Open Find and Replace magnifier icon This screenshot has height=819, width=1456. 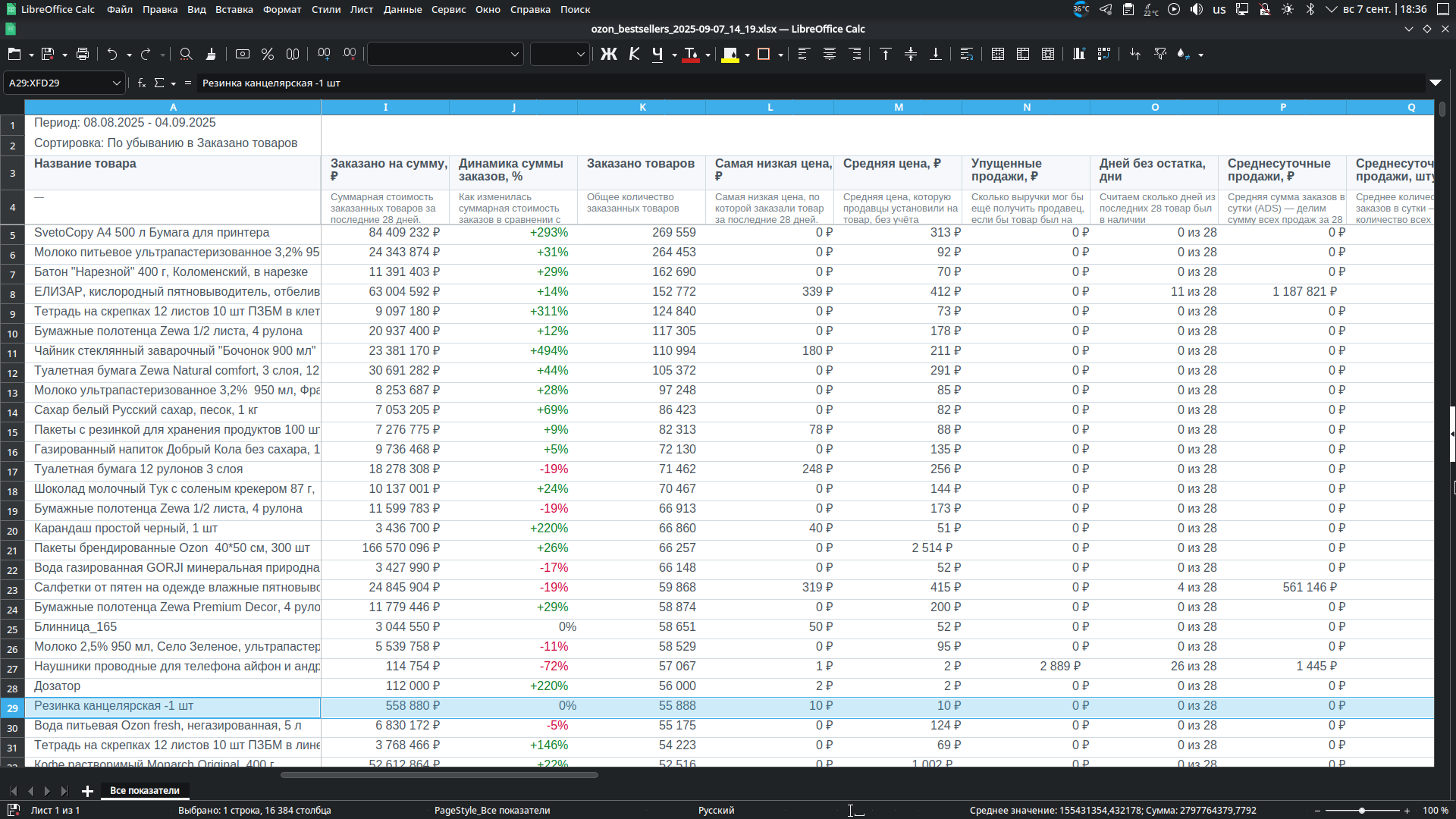[x=186, y=54]
